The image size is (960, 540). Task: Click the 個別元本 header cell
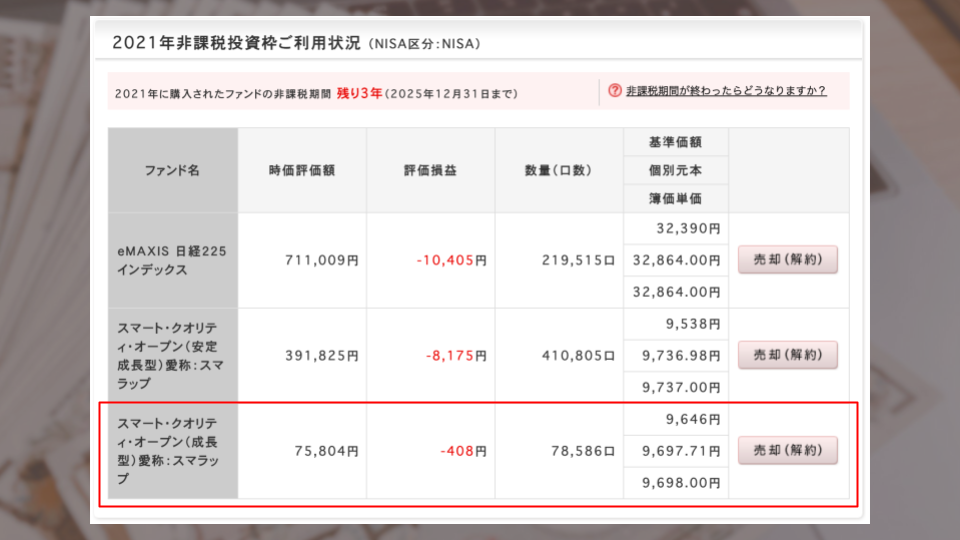tap(675, 171)
